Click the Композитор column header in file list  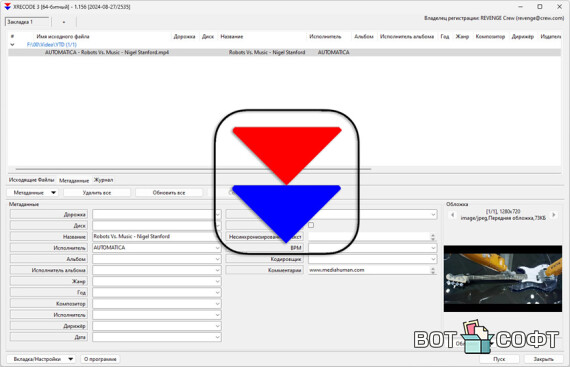coord(490,36)
